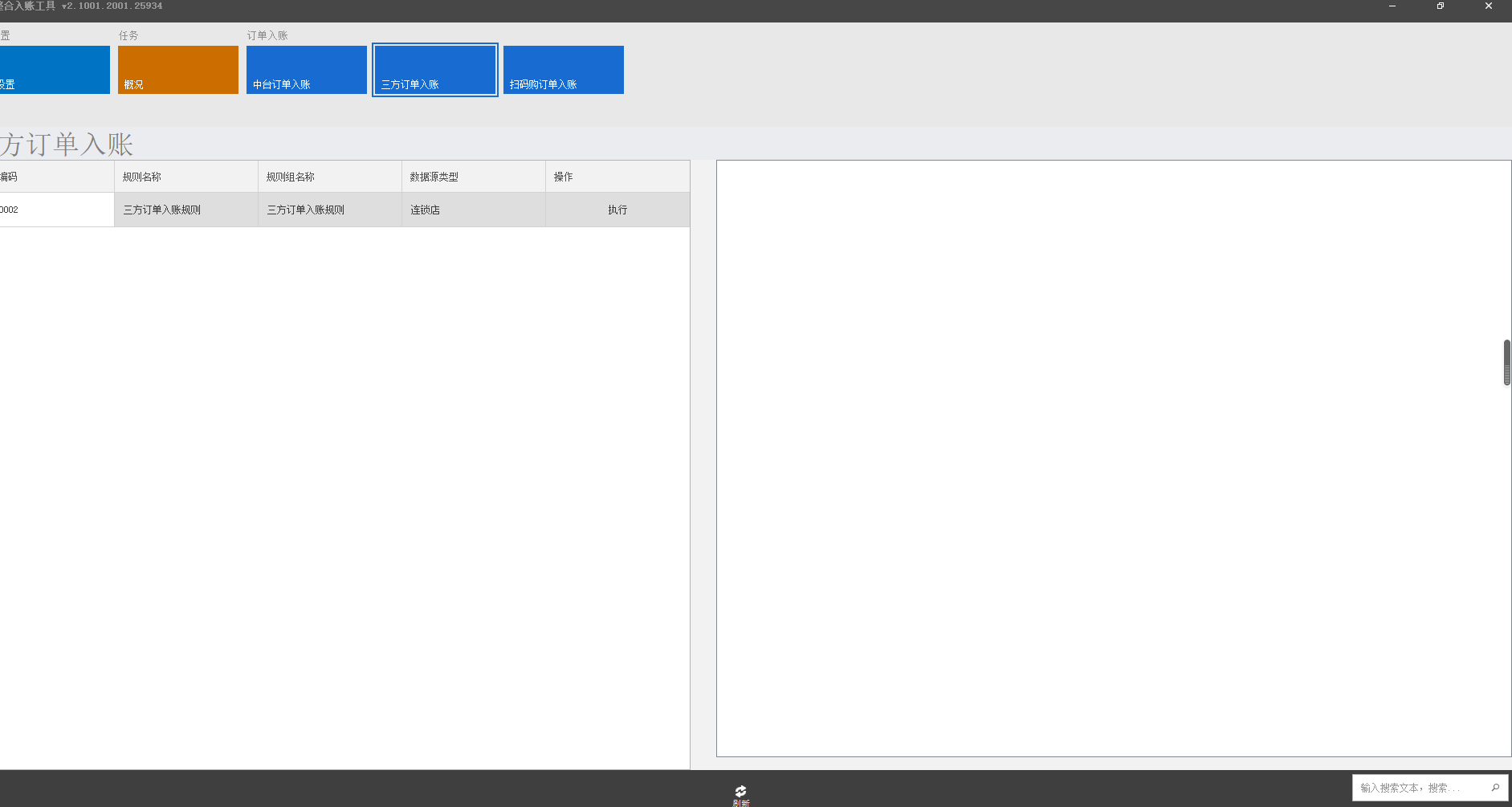Select the 连锁店 data source cell
Viewport: 1512px width, 807px height.
point(474,210)
